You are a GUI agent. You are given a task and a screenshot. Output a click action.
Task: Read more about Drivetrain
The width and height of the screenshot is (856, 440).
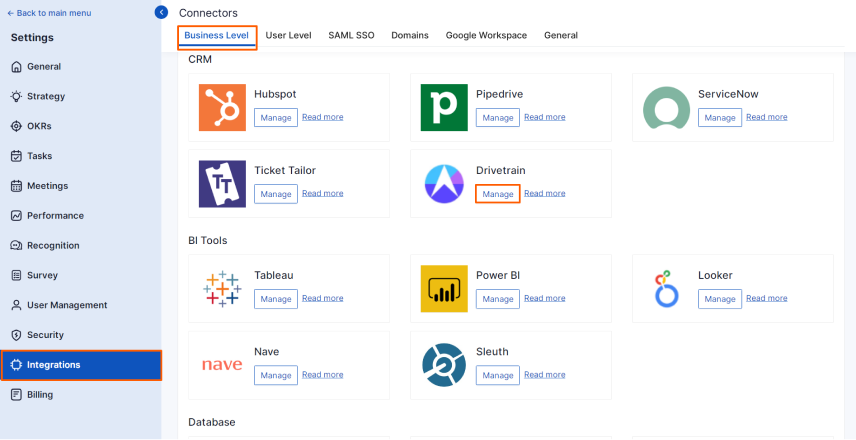click(x=545, y=193)
